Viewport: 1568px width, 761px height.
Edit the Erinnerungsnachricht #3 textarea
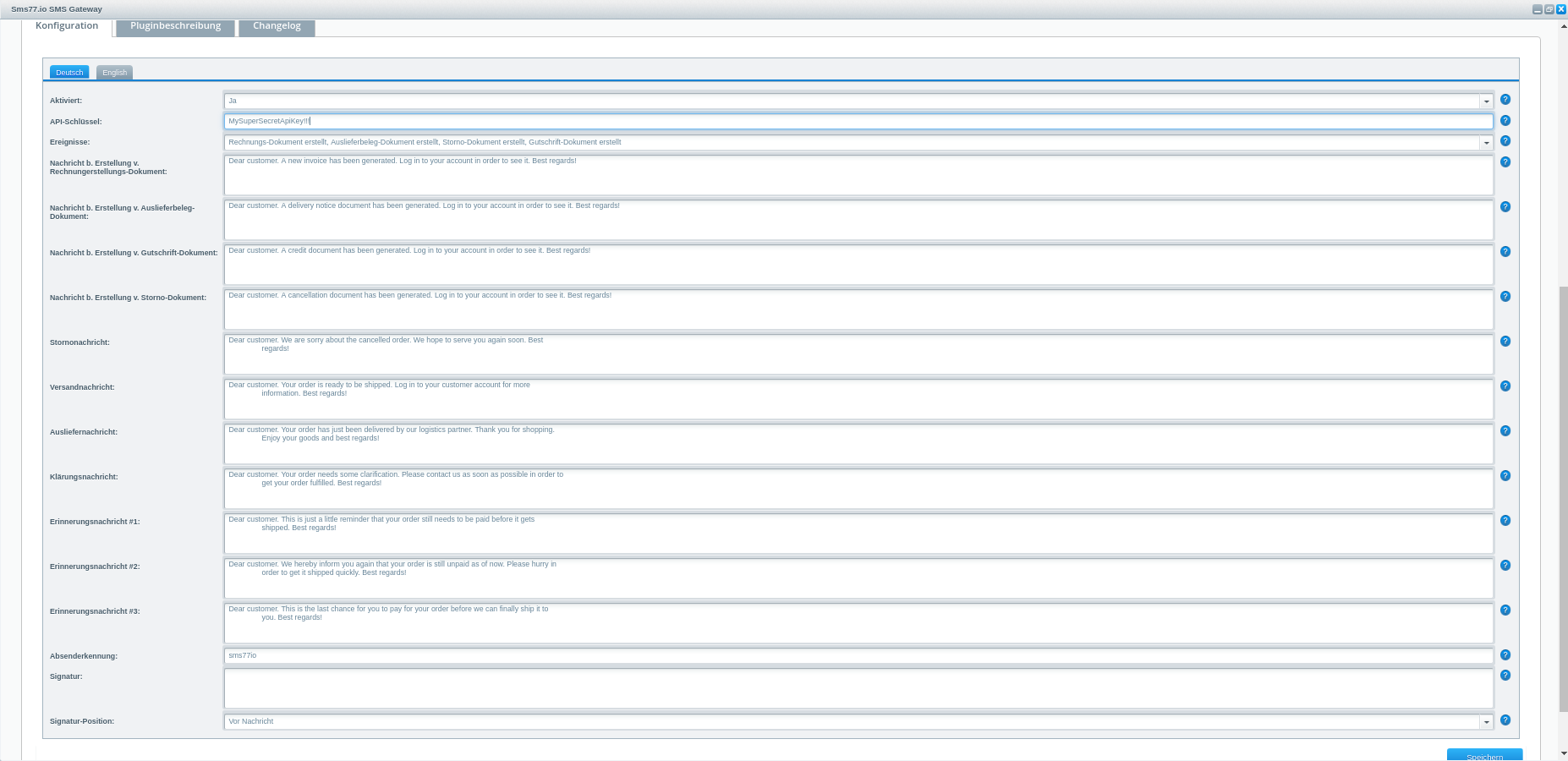point(858,623)
